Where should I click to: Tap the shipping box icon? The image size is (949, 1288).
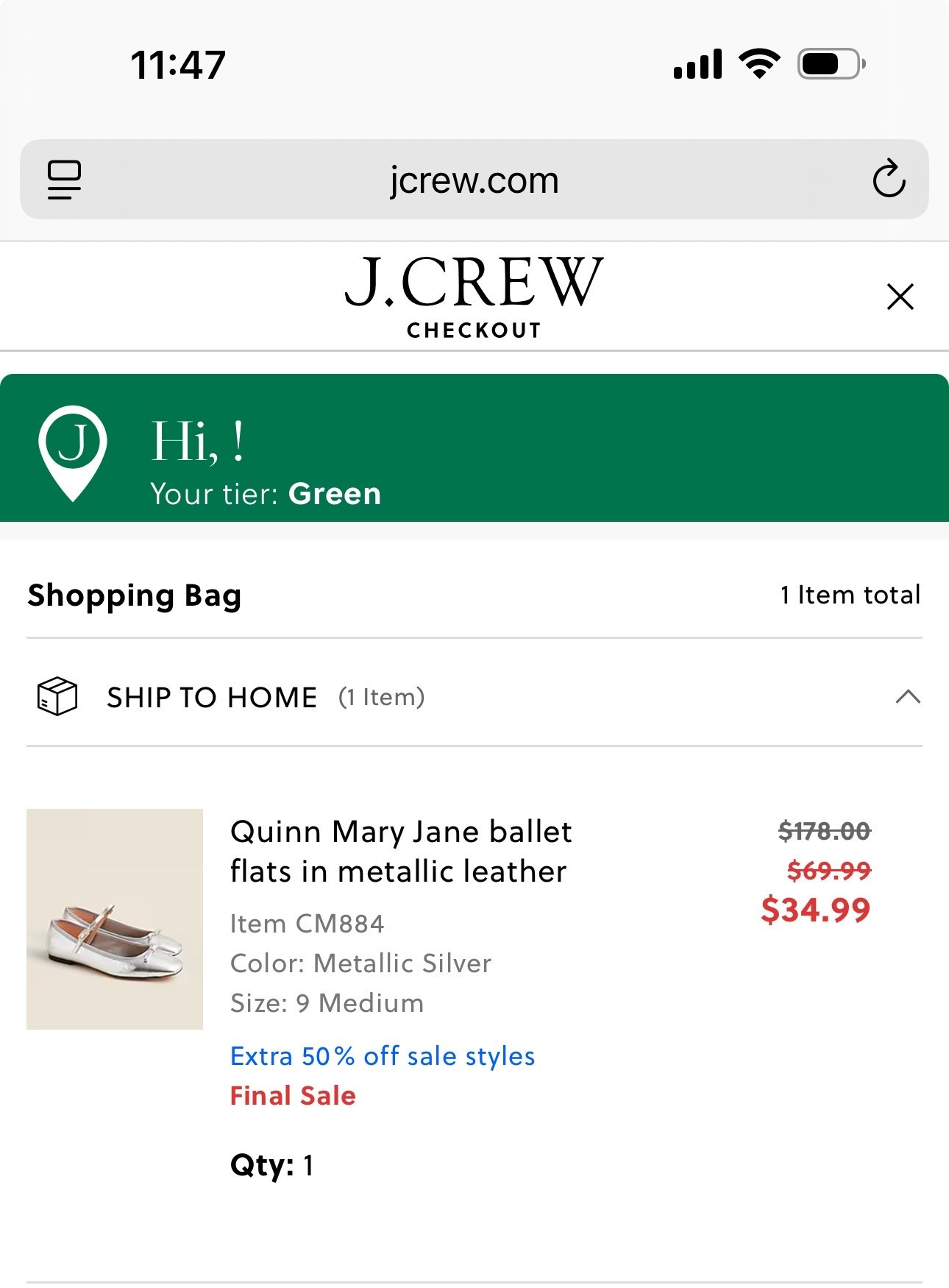[57, 696]
